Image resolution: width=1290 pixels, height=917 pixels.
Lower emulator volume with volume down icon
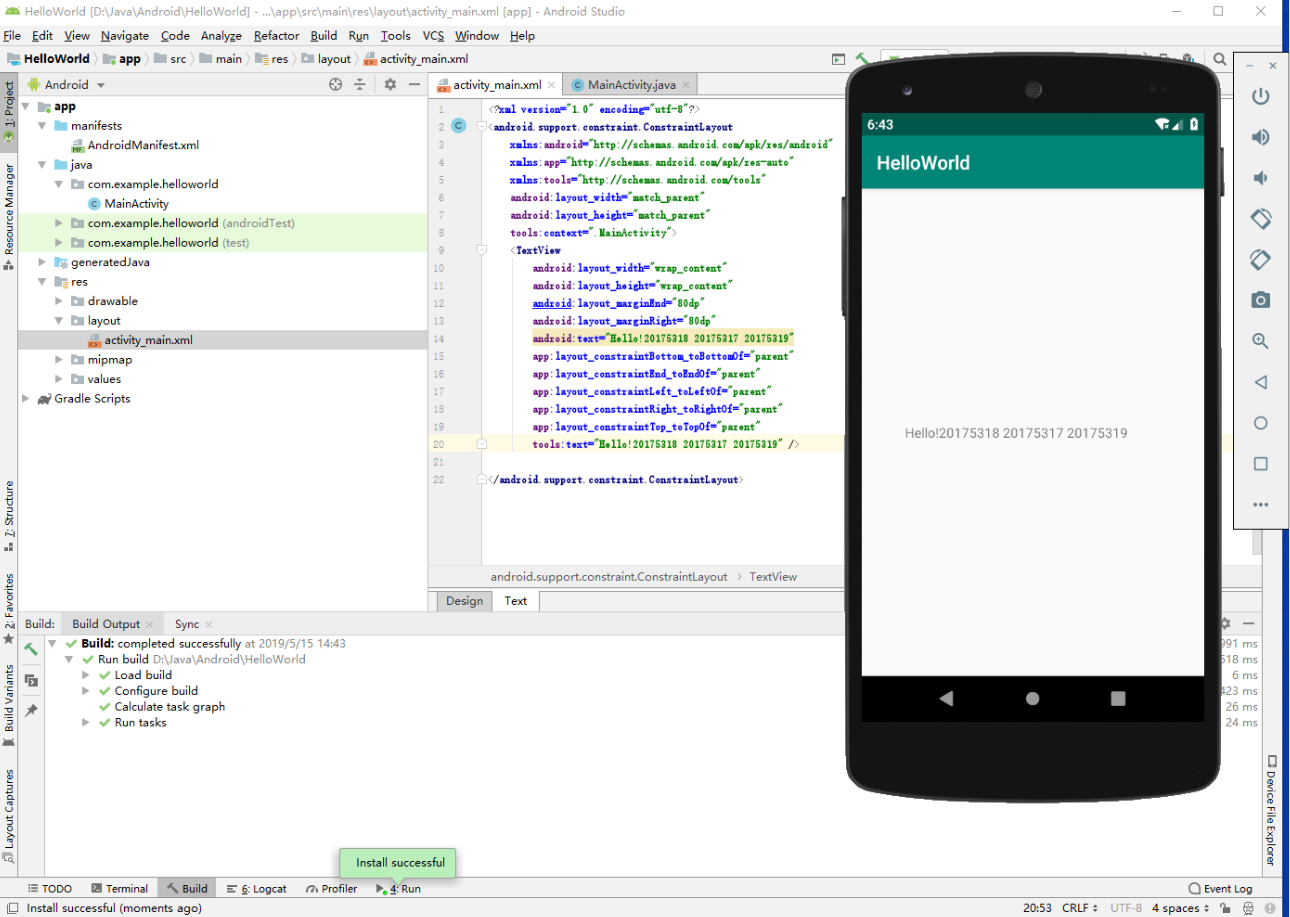tap(1260, 178)
